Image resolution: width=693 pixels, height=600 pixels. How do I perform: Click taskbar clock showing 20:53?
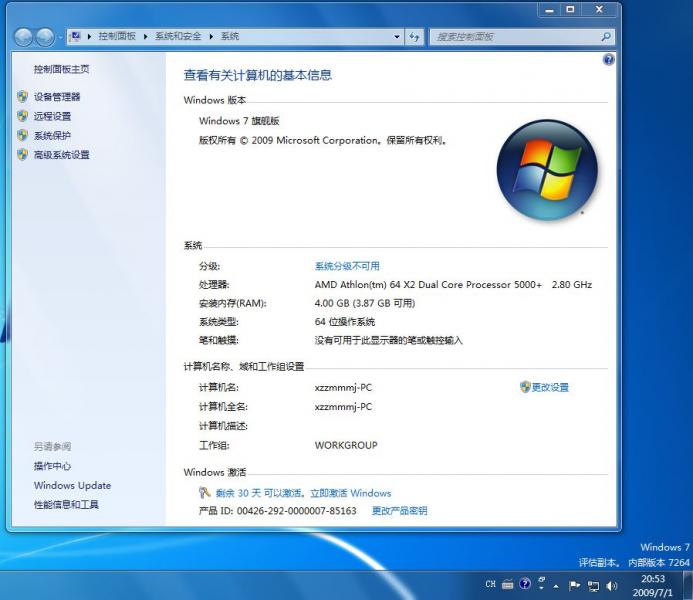click(652, 585)
